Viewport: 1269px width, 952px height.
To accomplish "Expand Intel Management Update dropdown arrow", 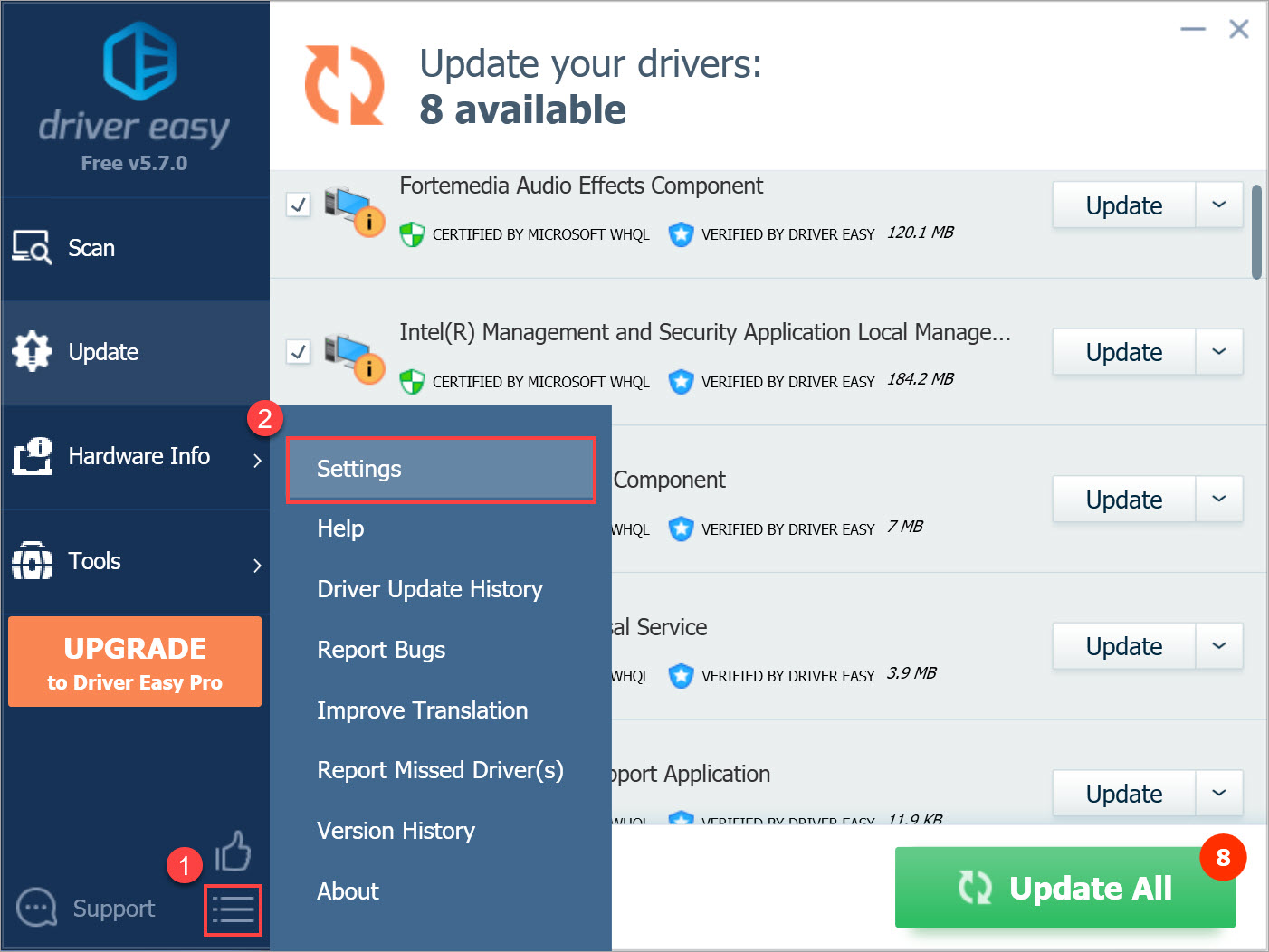I will [x=1219, y=351].
